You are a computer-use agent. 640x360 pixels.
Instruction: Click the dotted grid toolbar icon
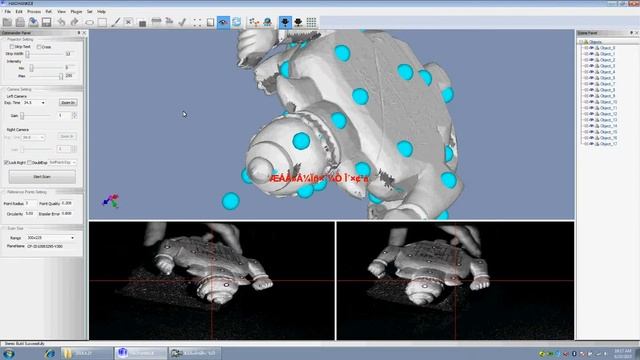click(311, 22)
